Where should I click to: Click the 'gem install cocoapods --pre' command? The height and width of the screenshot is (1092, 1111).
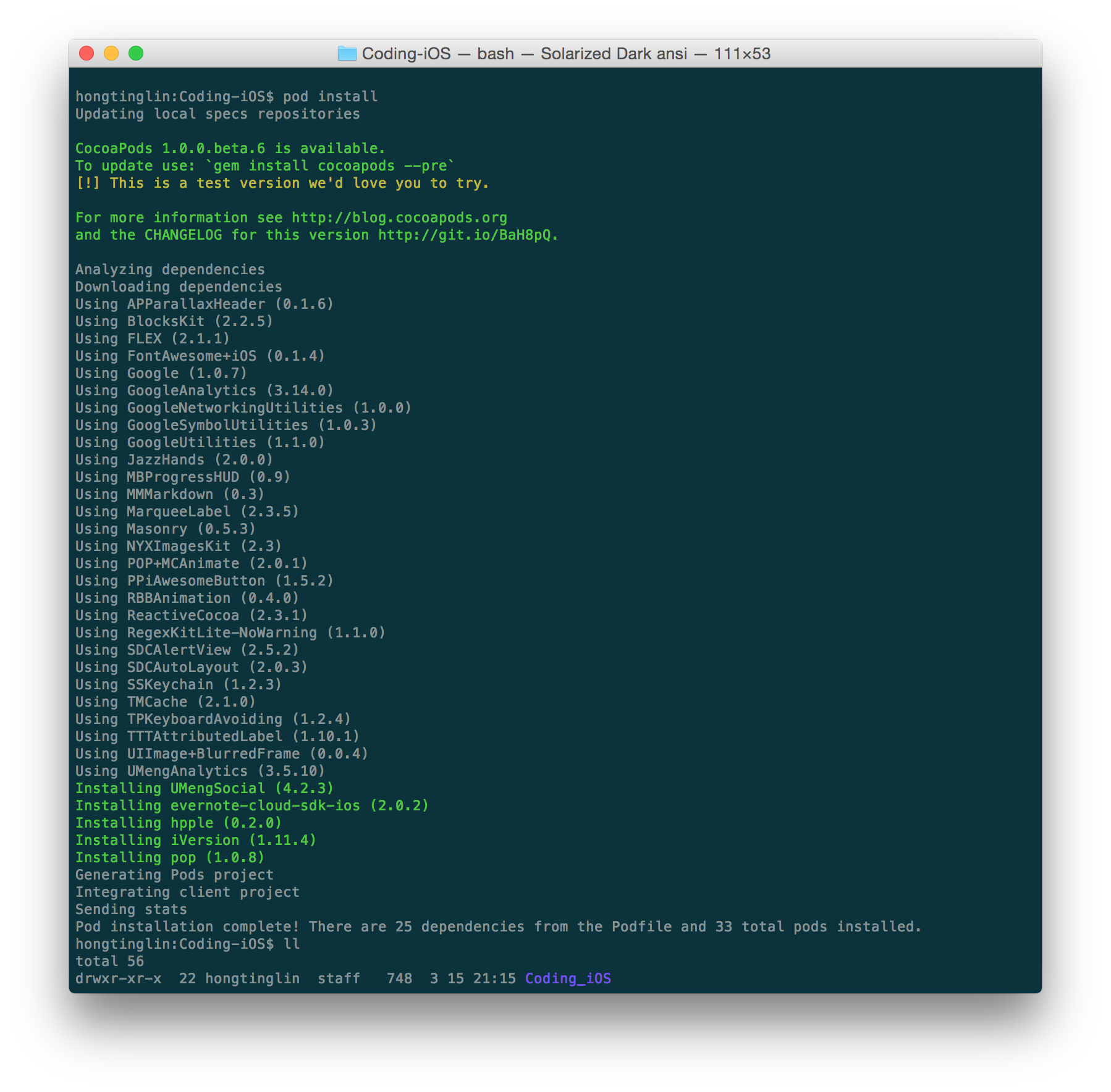[x=330, y=166]
